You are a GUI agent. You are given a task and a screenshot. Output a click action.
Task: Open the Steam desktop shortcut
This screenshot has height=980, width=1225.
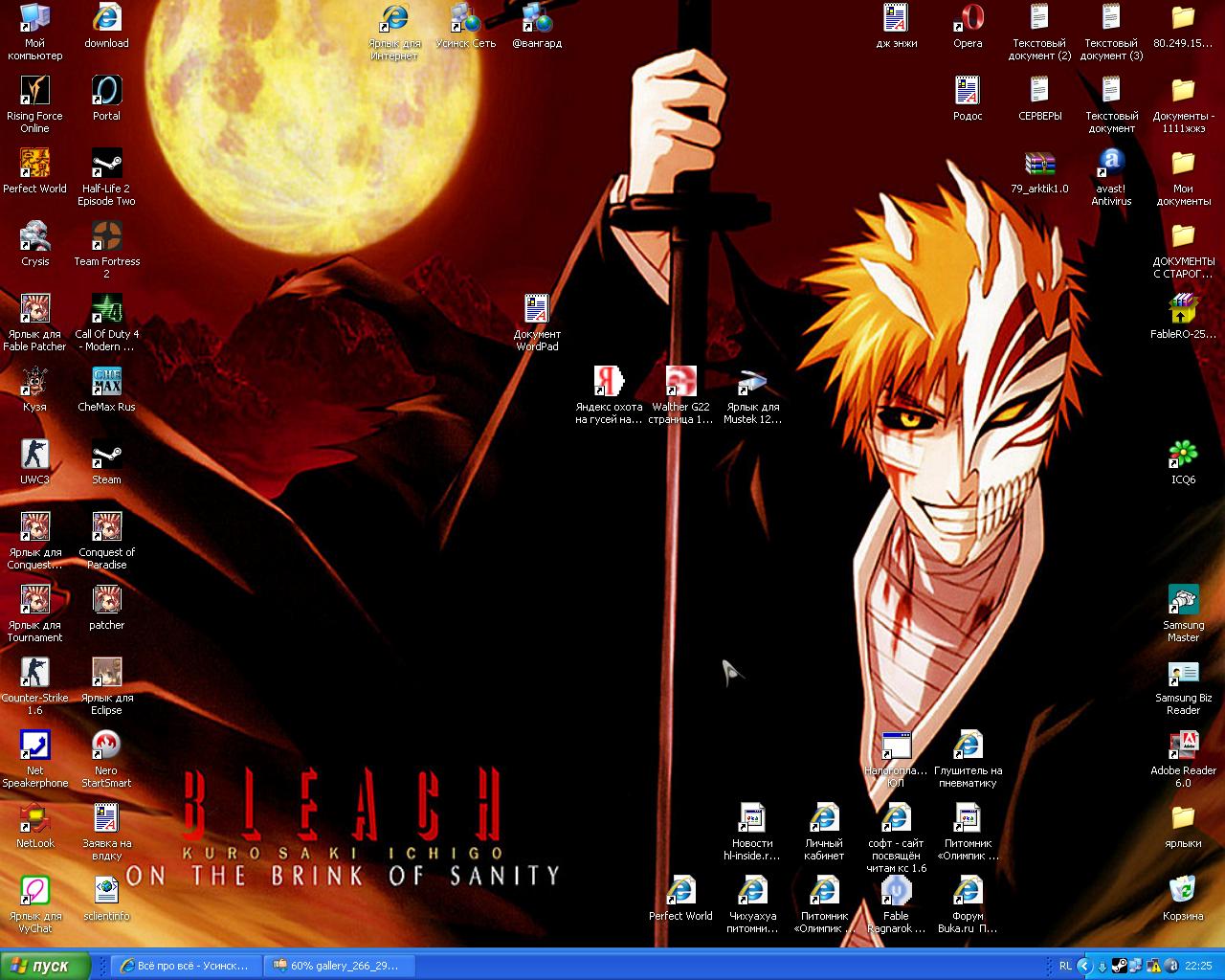[106, 456]
